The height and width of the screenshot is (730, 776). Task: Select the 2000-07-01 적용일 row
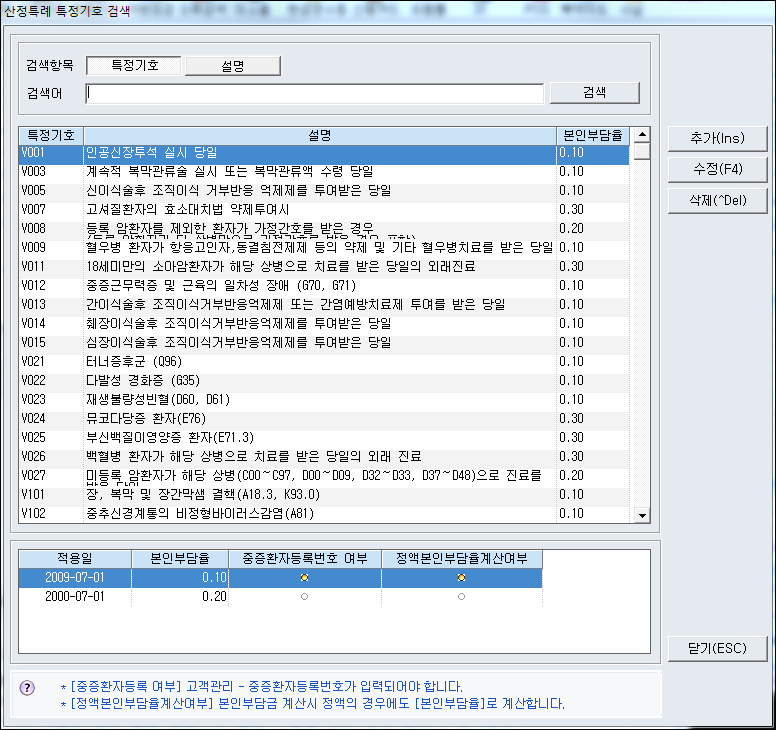73,596
